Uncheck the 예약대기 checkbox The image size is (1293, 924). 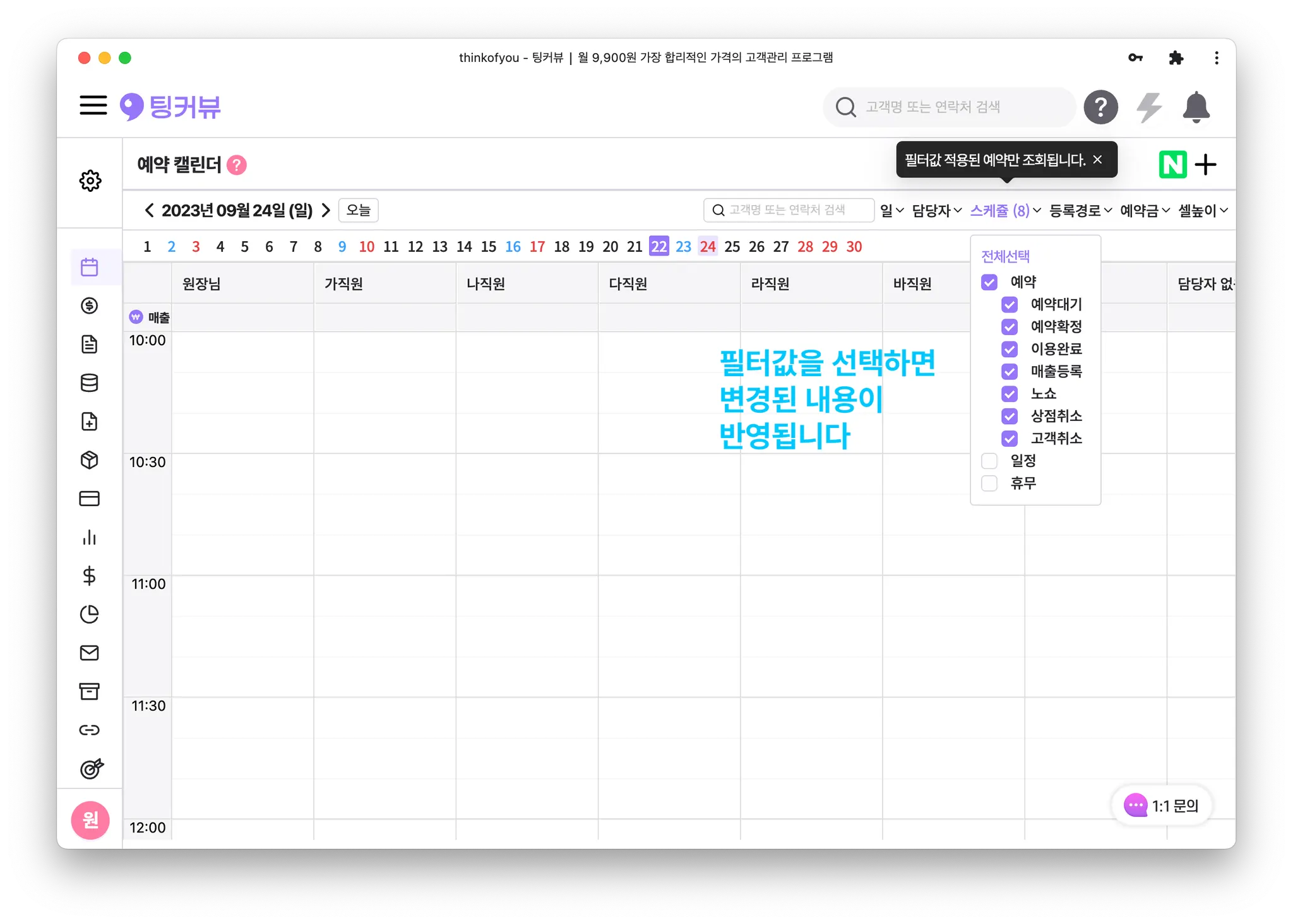click(x=1010, y=305)
